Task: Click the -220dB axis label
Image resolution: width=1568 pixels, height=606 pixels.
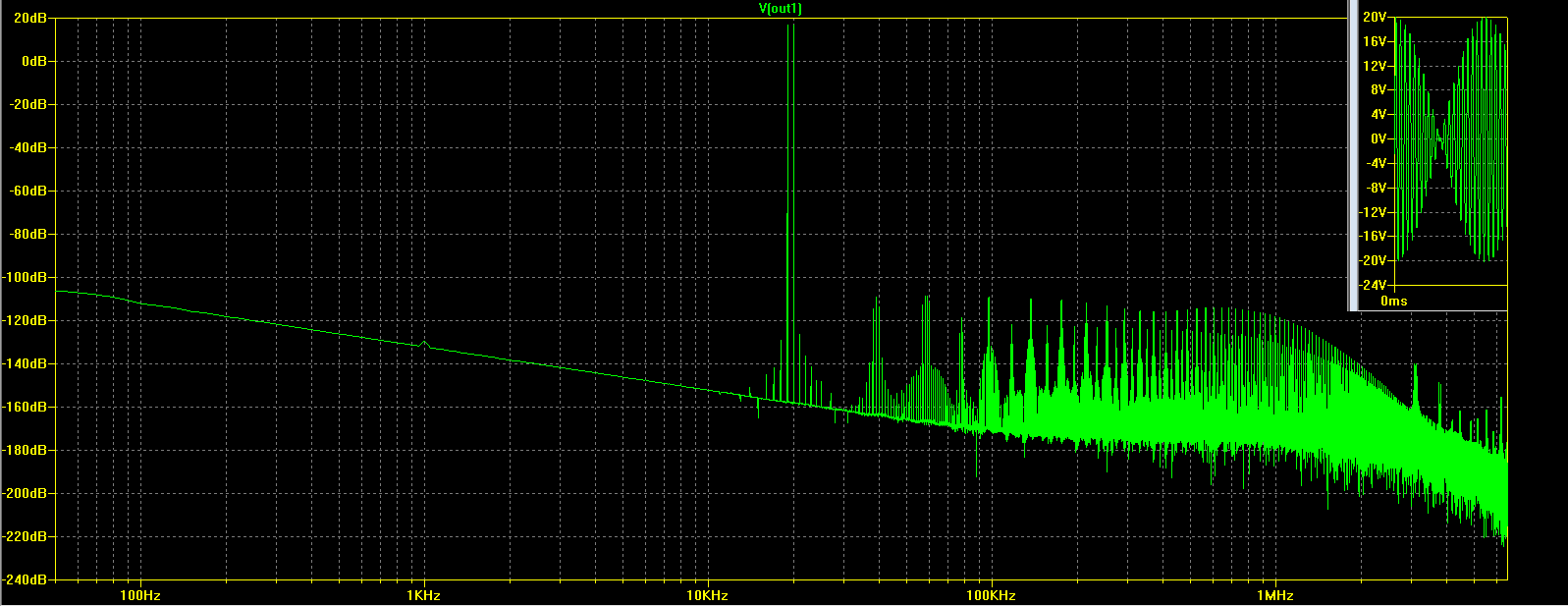Action: 26,536
